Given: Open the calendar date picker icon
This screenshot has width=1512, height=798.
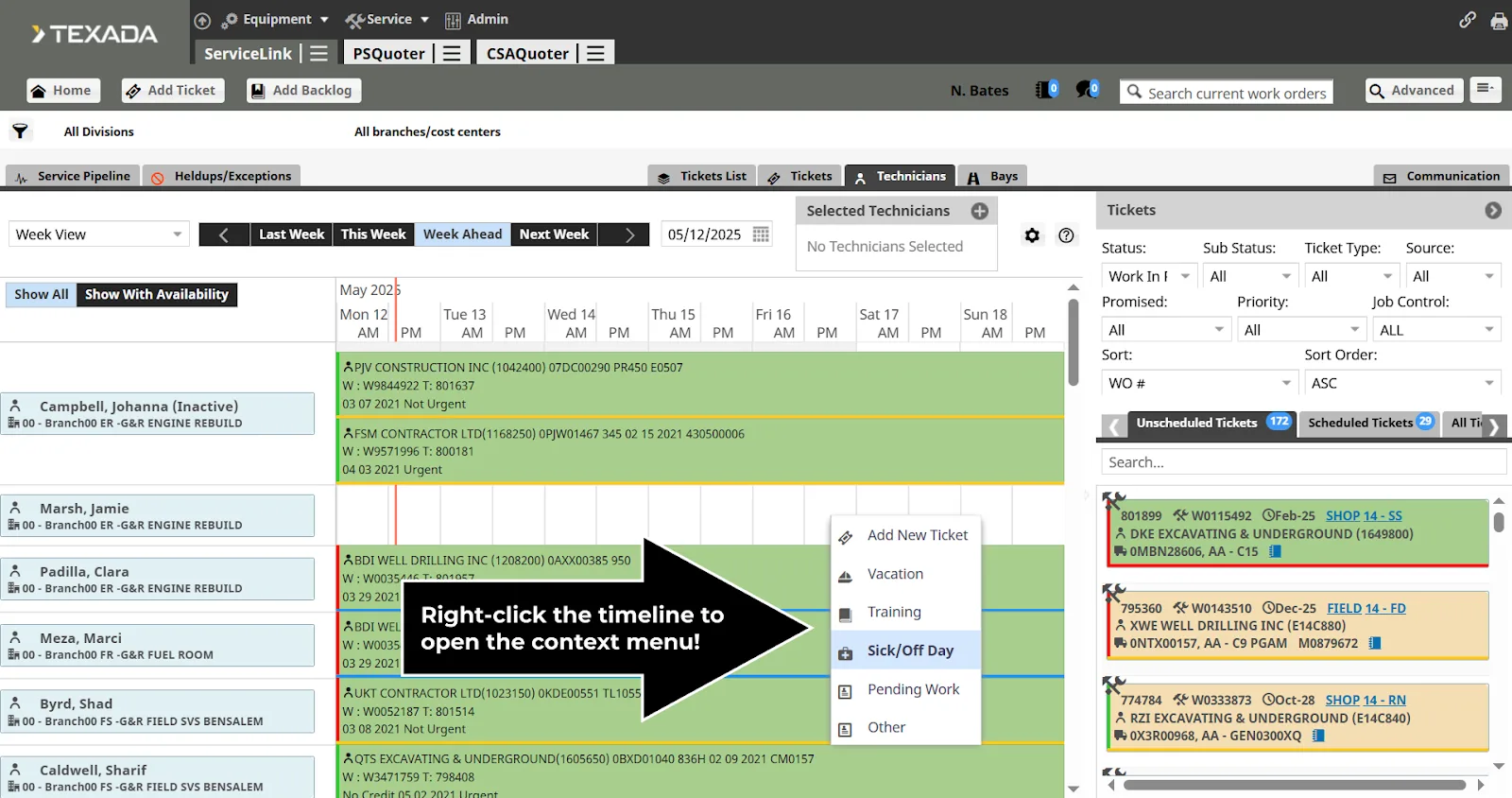Looking at the screenshot, I should click(761, 234).
